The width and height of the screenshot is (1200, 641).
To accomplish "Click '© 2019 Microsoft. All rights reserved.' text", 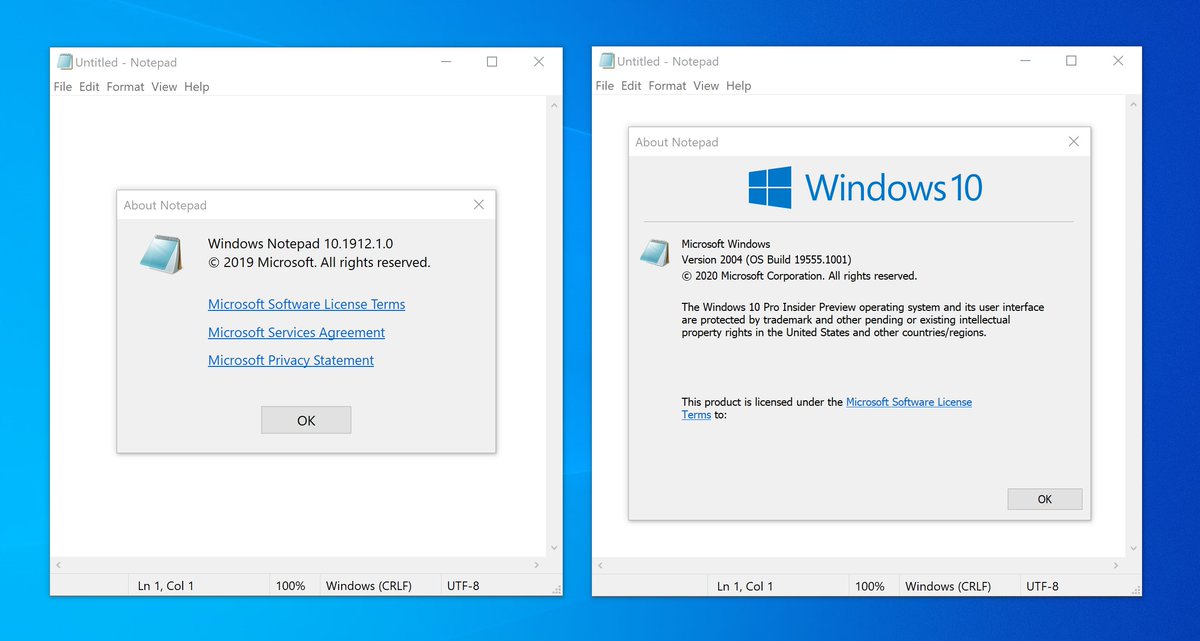I will coord(319,263).
